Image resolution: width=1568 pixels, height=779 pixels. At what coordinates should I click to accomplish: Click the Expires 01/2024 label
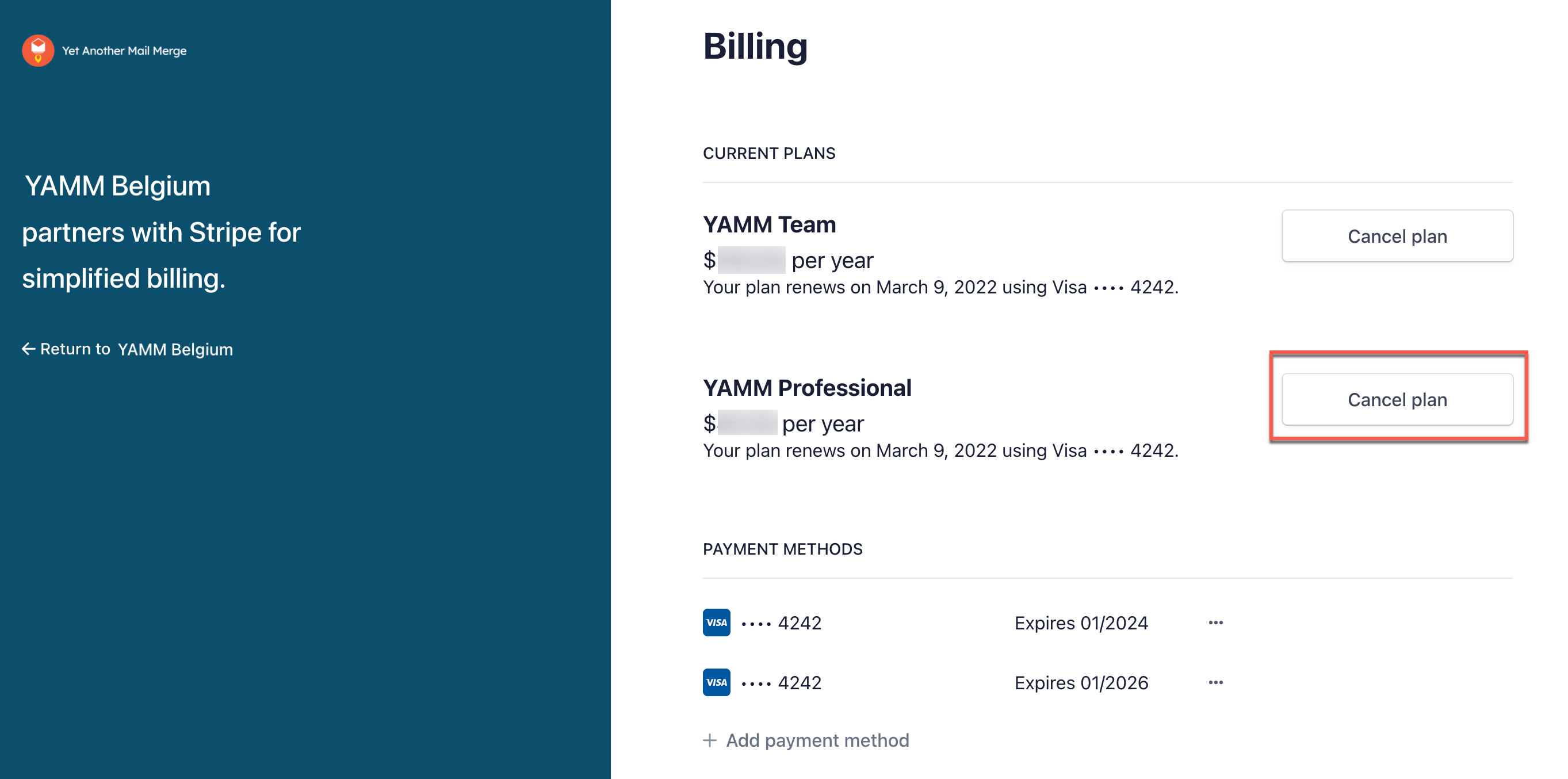[x=1081, y=623]
